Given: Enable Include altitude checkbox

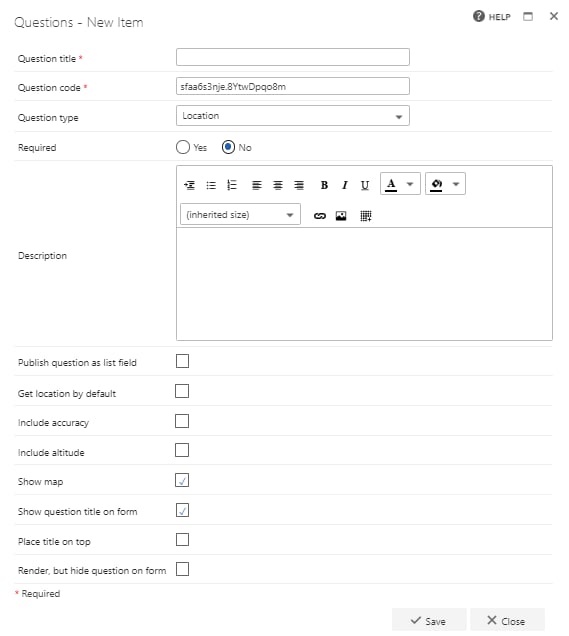Looking at the screenshot, I should pos(182,450).
